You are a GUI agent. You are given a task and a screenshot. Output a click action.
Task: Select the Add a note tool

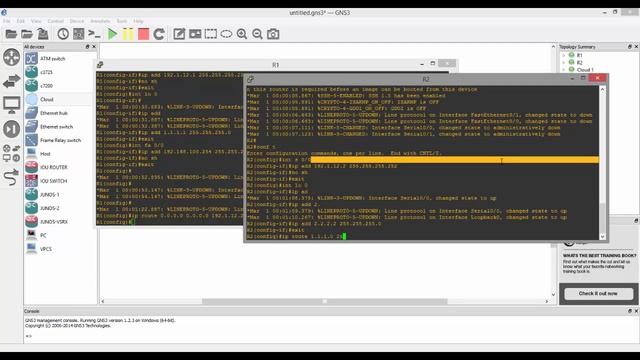tap(179, 34)
